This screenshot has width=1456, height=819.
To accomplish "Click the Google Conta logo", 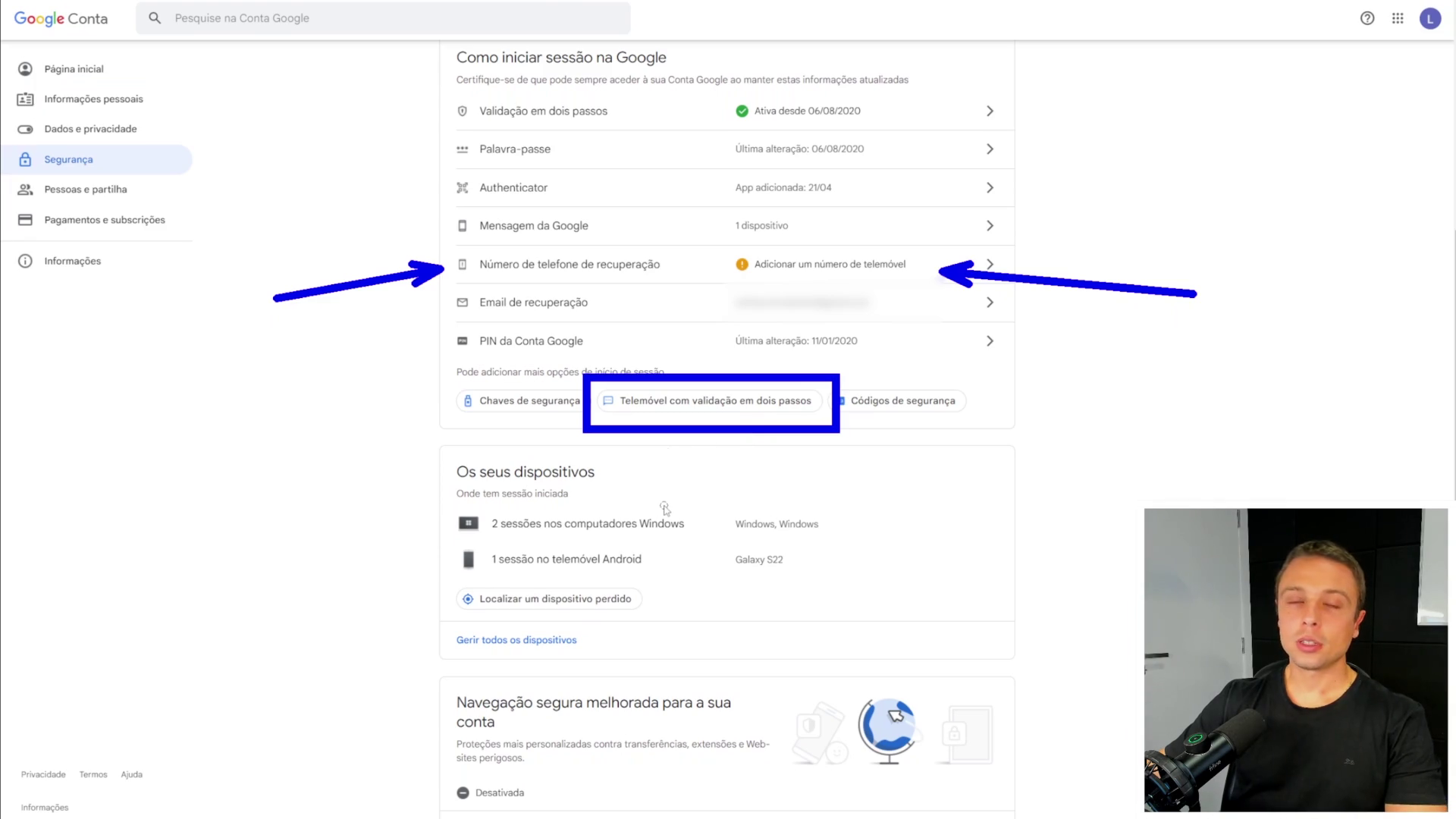I will (61, 18).
